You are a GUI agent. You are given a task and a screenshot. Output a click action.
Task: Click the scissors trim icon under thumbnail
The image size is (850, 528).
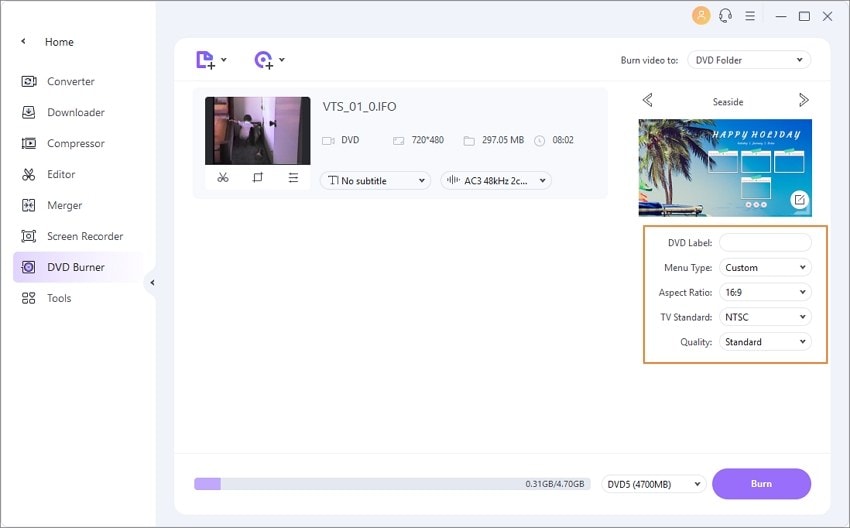tap(223, 177)
